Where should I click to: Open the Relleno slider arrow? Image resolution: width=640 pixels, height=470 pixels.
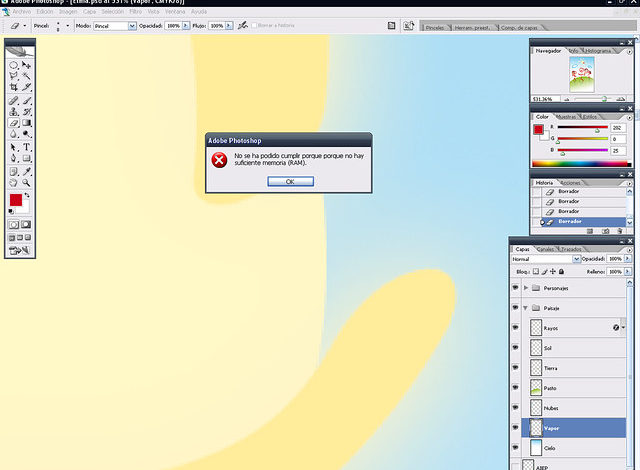[x=627, y=271]
